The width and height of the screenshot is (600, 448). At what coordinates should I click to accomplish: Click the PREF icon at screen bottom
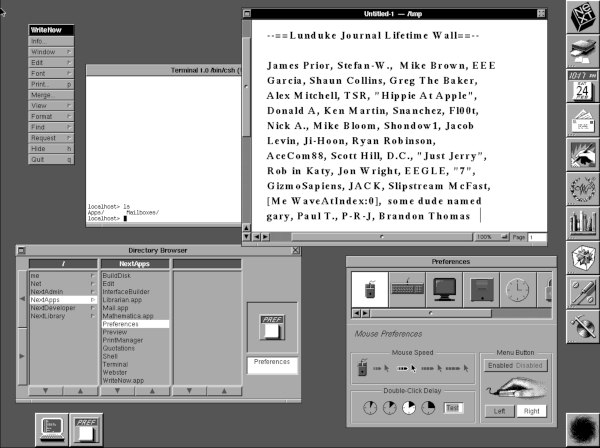coord(86,430)
